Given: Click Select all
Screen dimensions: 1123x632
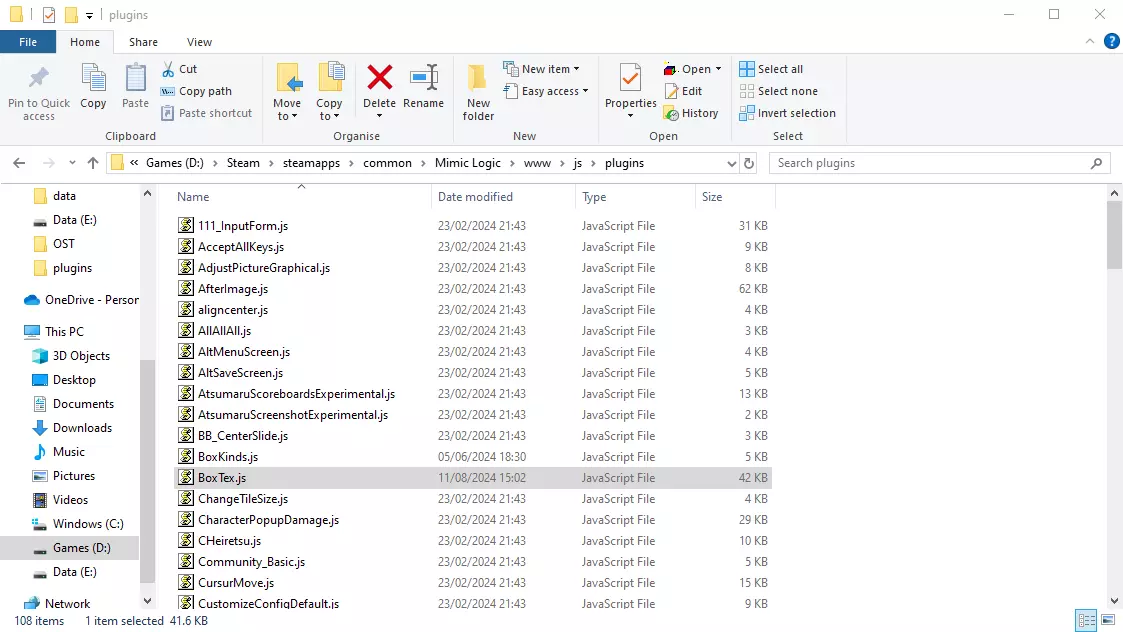Looking at the screenshot, I should (x=771, y=69).
